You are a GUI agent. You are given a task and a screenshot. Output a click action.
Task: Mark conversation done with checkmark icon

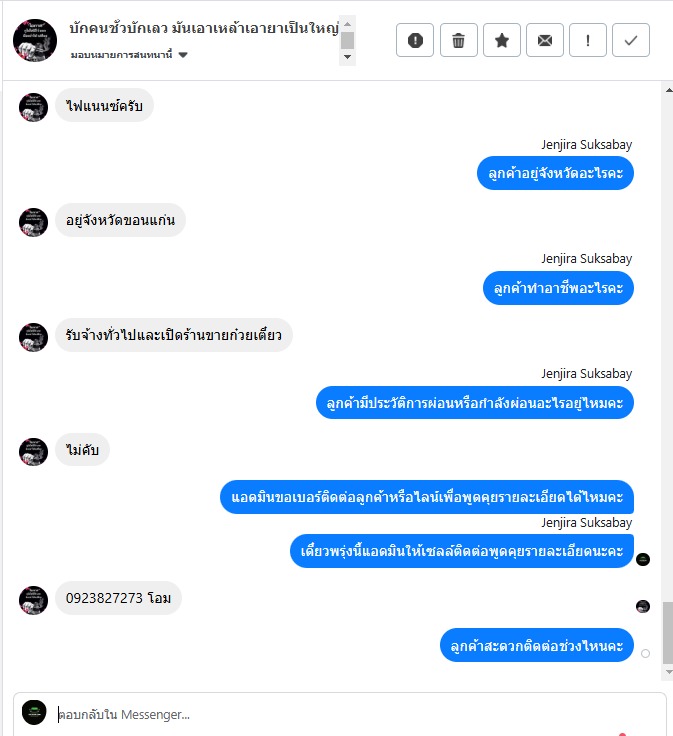coord(631,40)
